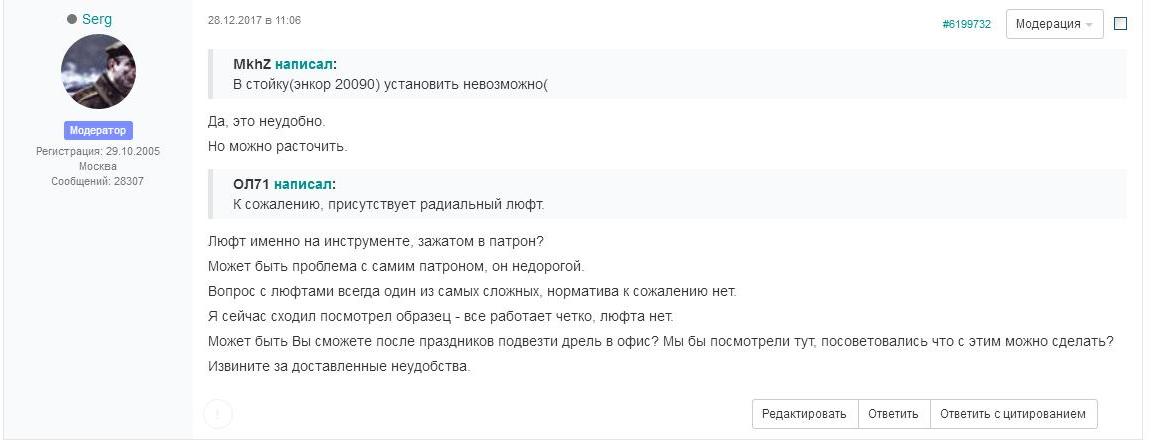Screen dimensions: 1154x442
Task: Click the quoted author name ОЛ71
Action: [252, 184]
